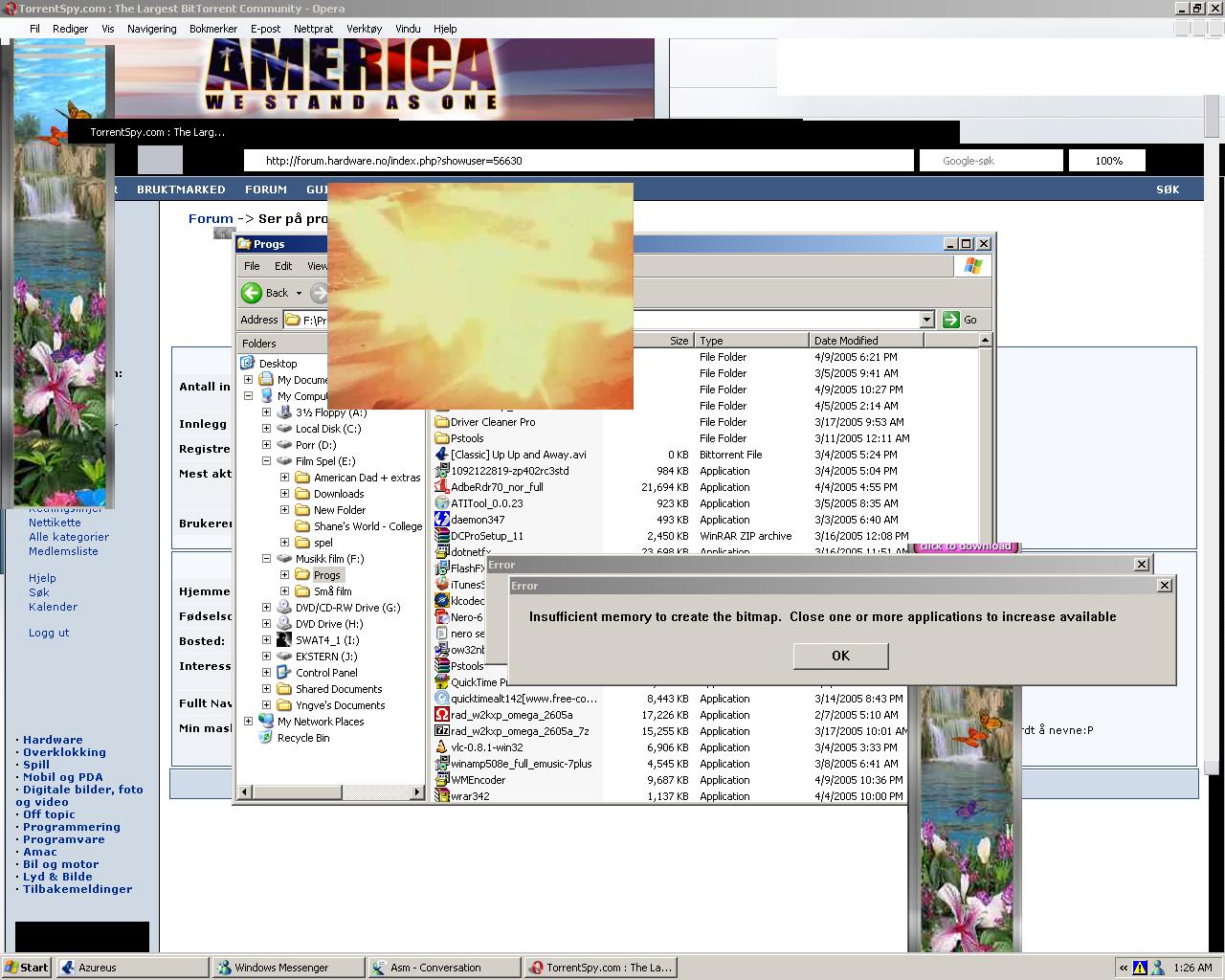Select the SWAT4_1 (I:) drive icon
This screenshot has width=1225, height=980.
point(284,640)
